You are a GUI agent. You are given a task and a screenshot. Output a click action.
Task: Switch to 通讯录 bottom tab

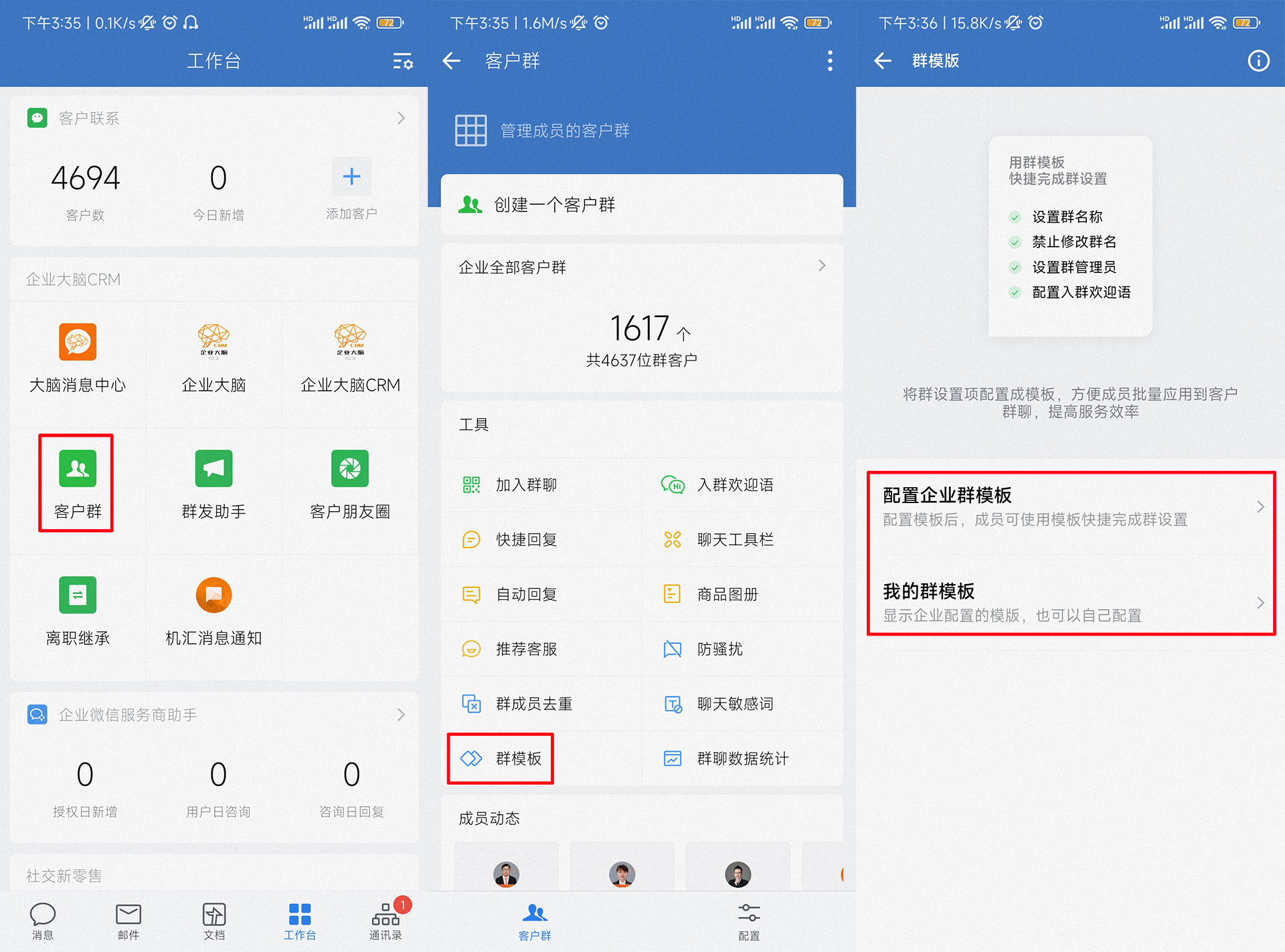(x=386, y=921)
